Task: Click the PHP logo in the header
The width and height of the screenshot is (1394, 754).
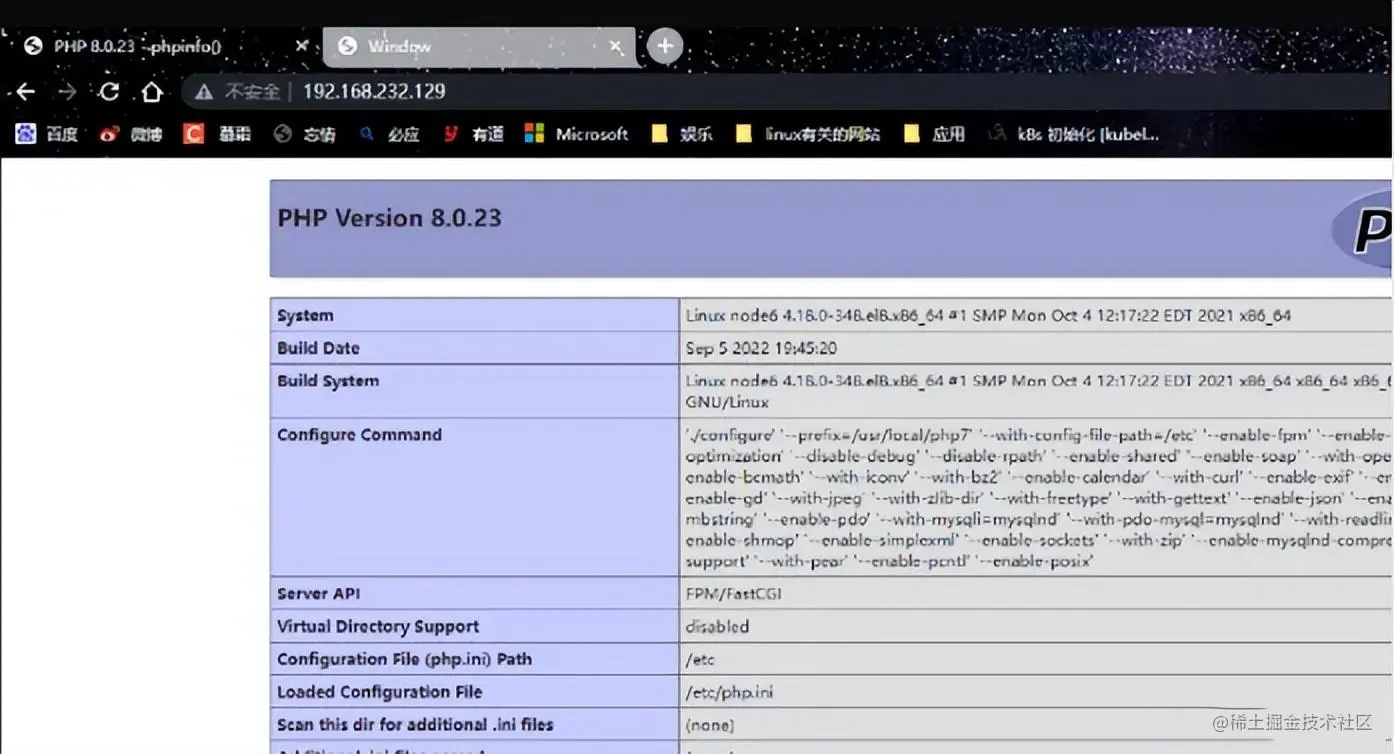Action: click(1362, 231)
